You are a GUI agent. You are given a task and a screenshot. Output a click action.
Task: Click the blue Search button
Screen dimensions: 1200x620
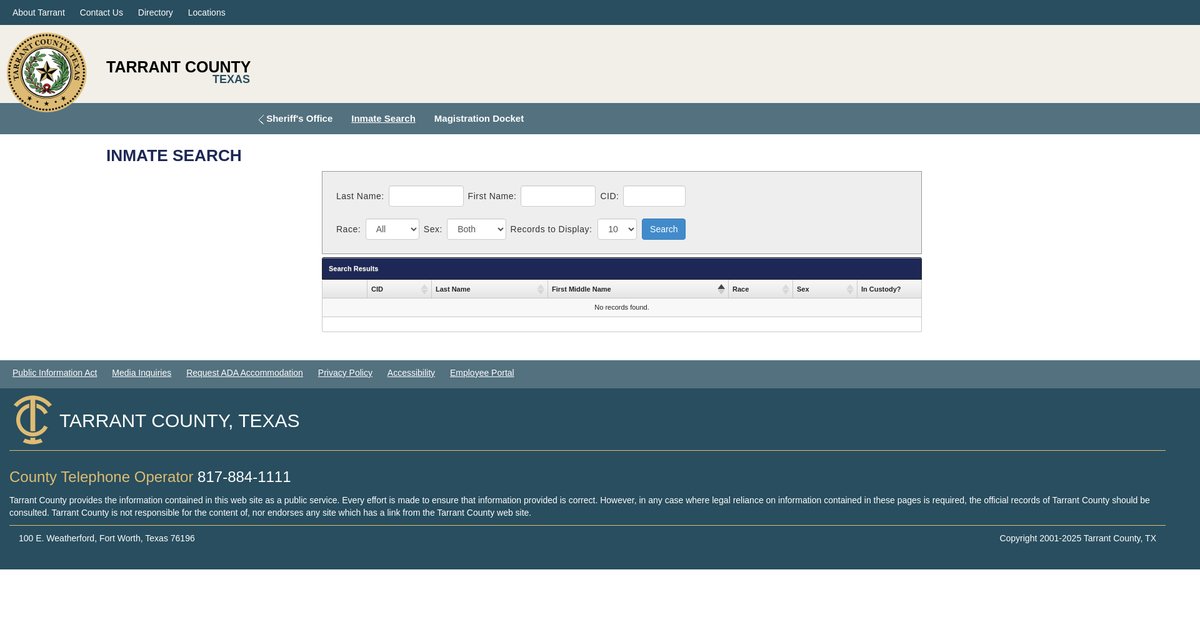coord(664,229)
